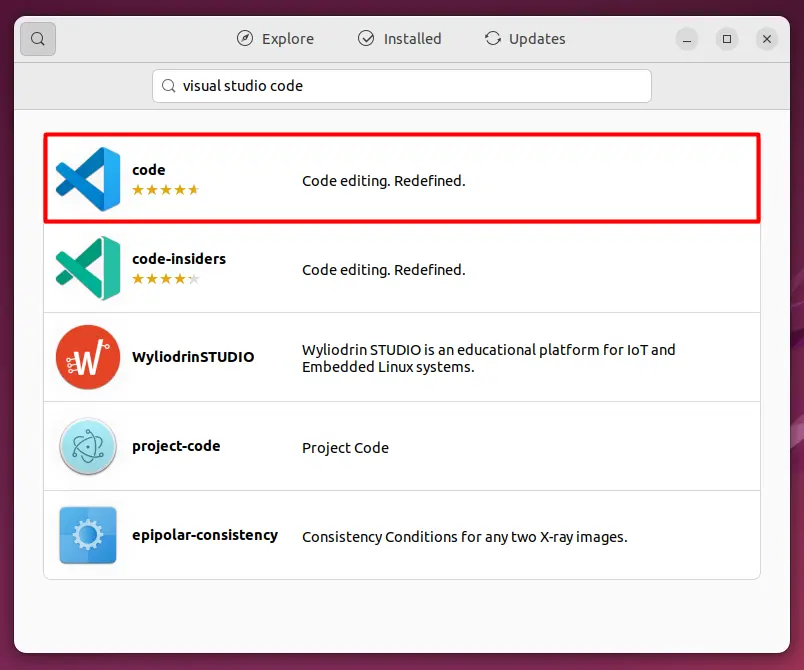This screenshot has height=670, width=804.
Task: Maximize the software window
Action: [x=727, y=39]
